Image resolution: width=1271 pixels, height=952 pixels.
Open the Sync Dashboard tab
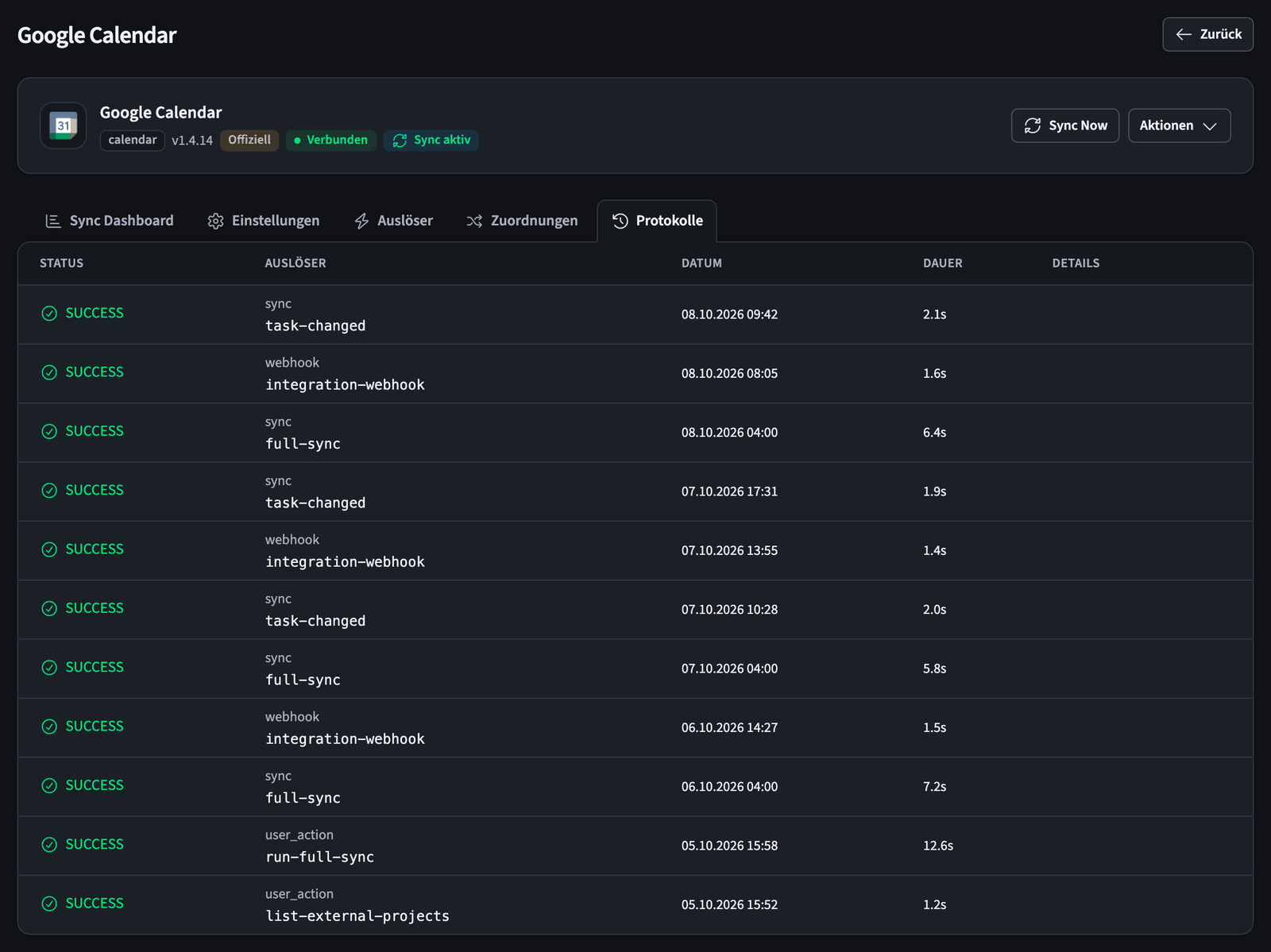pos(110,221)
